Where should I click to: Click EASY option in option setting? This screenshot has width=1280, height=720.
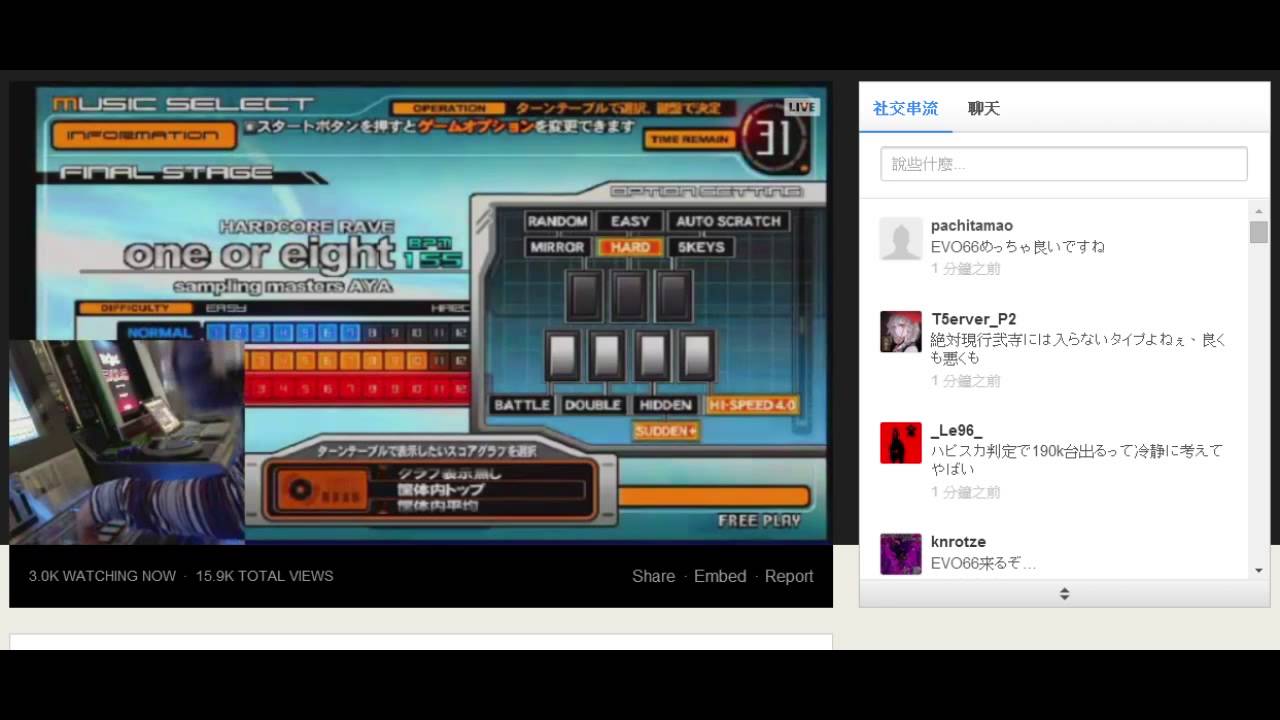(630, 221)
